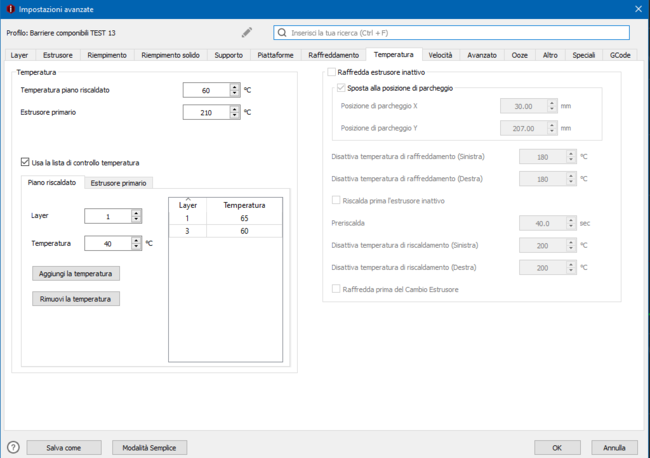Click the app icon in title bar
This screenshot has width=650, height=458.
point(9,8)
